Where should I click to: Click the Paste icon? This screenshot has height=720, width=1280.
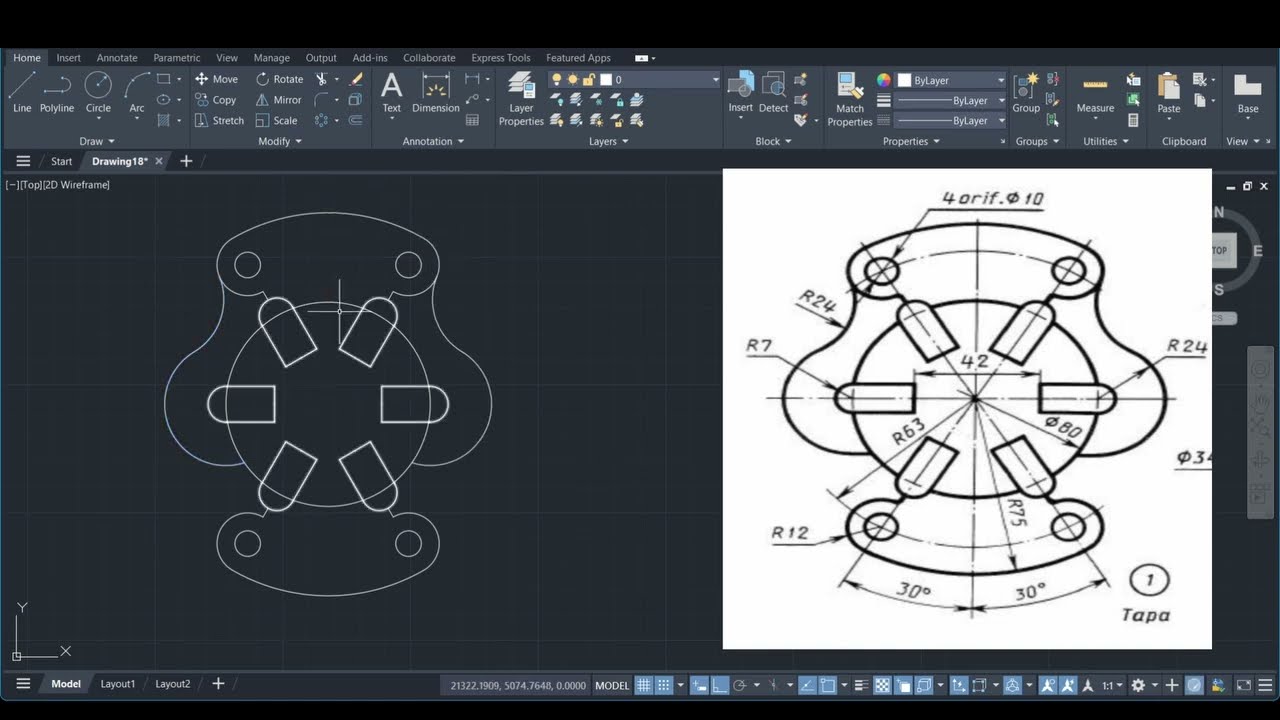coord(1169,92)
